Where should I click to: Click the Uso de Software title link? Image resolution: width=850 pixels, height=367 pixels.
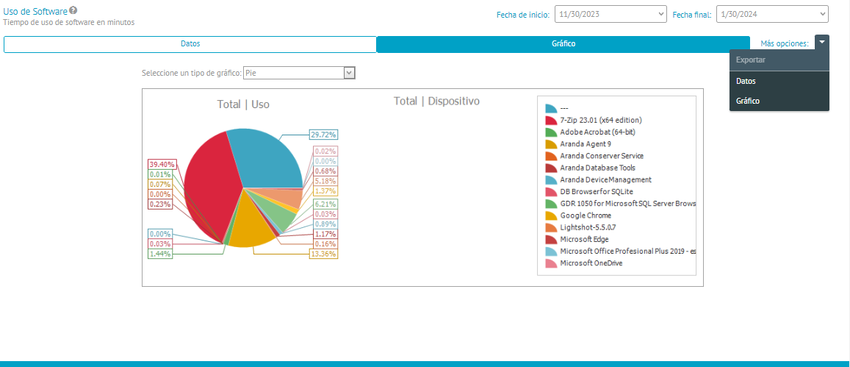point(35,10)
